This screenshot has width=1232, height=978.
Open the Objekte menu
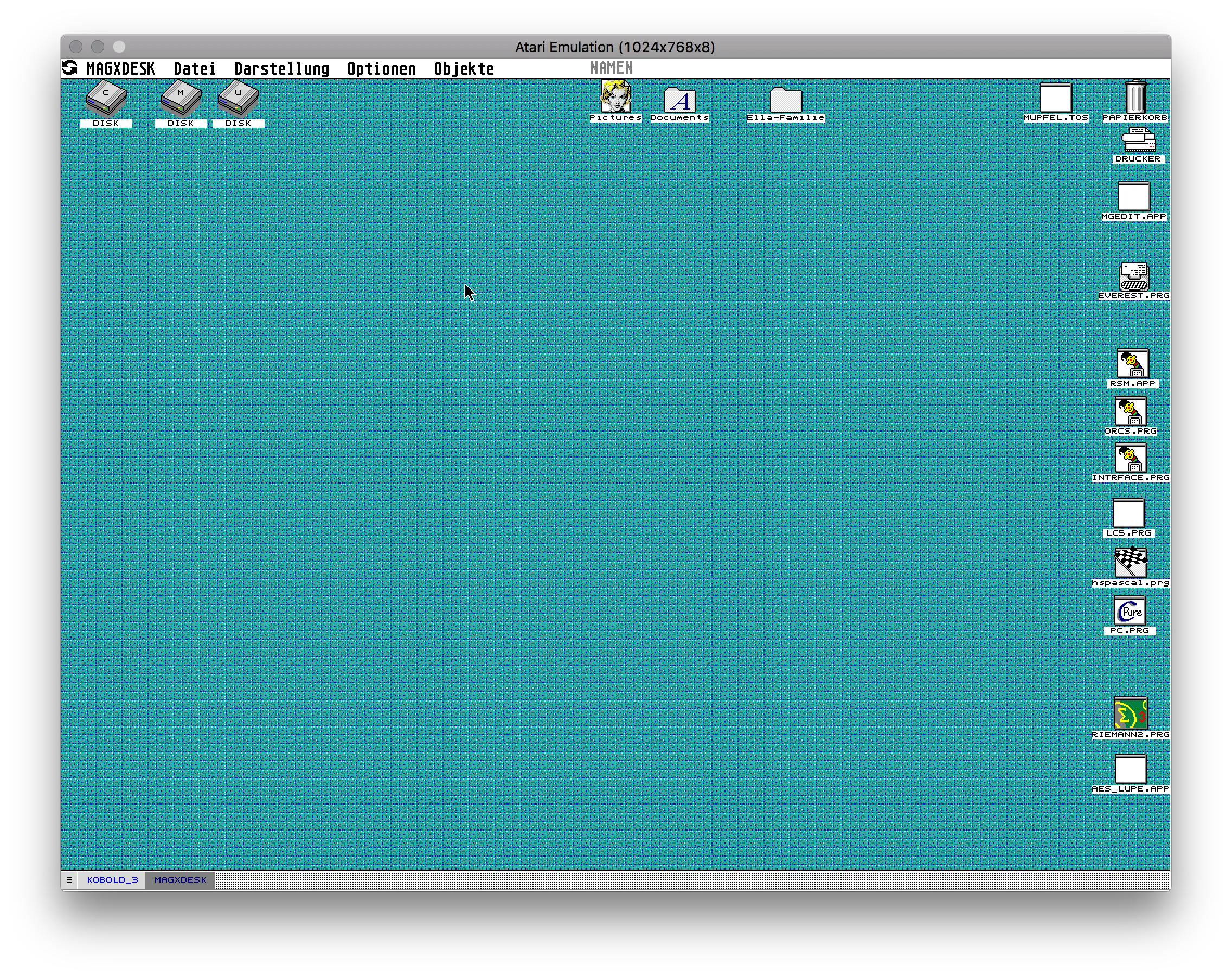(x=464, y=68)
